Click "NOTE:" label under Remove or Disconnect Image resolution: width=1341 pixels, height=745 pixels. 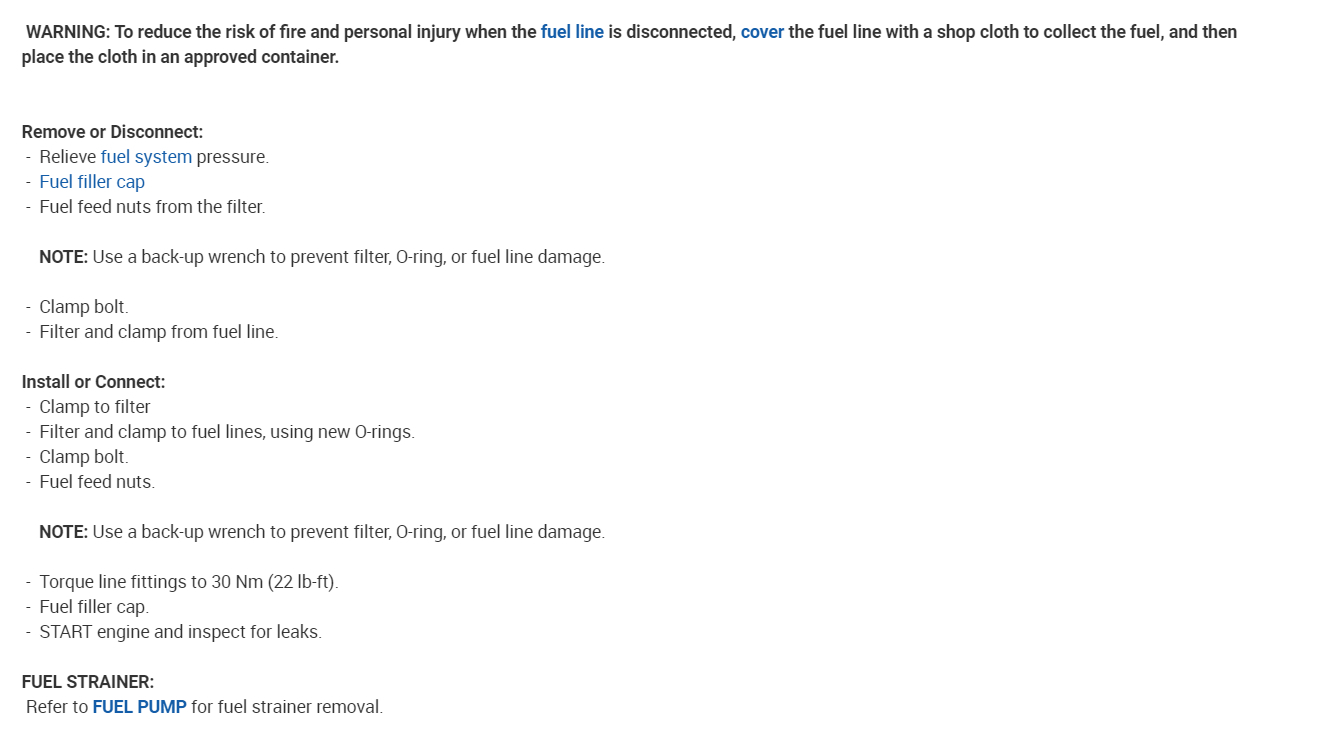(x=63, y=257)
